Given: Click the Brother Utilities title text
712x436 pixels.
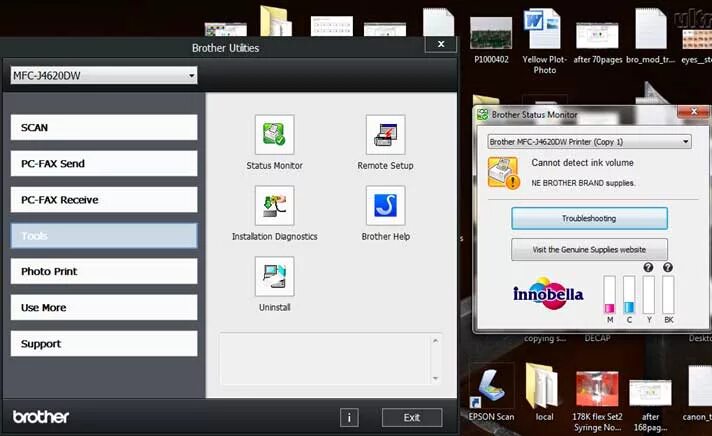Looking at the screenshot, I should [x=225, y=48].
